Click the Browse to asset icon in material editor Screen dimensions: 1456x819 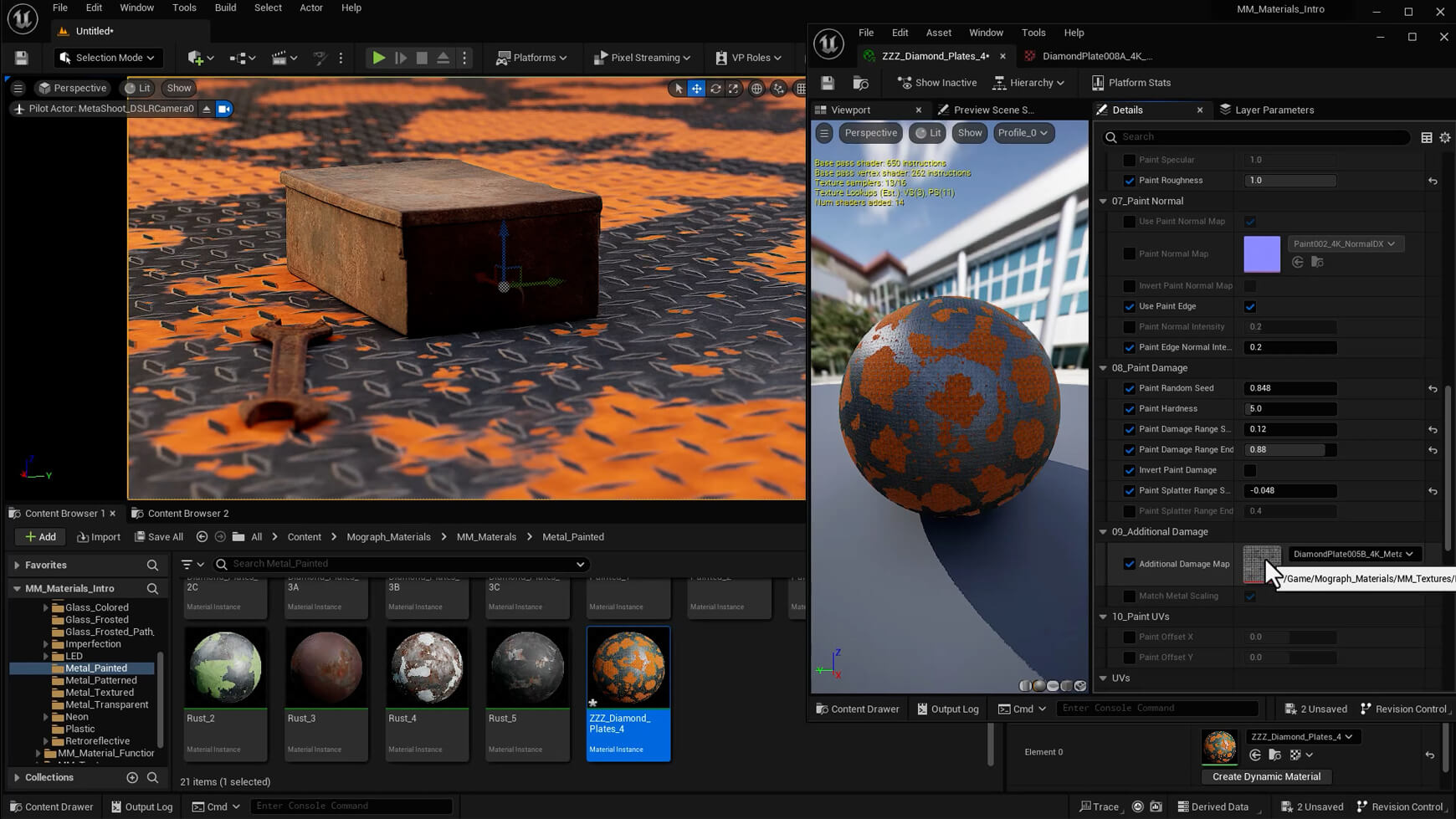(x=860, y=83)
